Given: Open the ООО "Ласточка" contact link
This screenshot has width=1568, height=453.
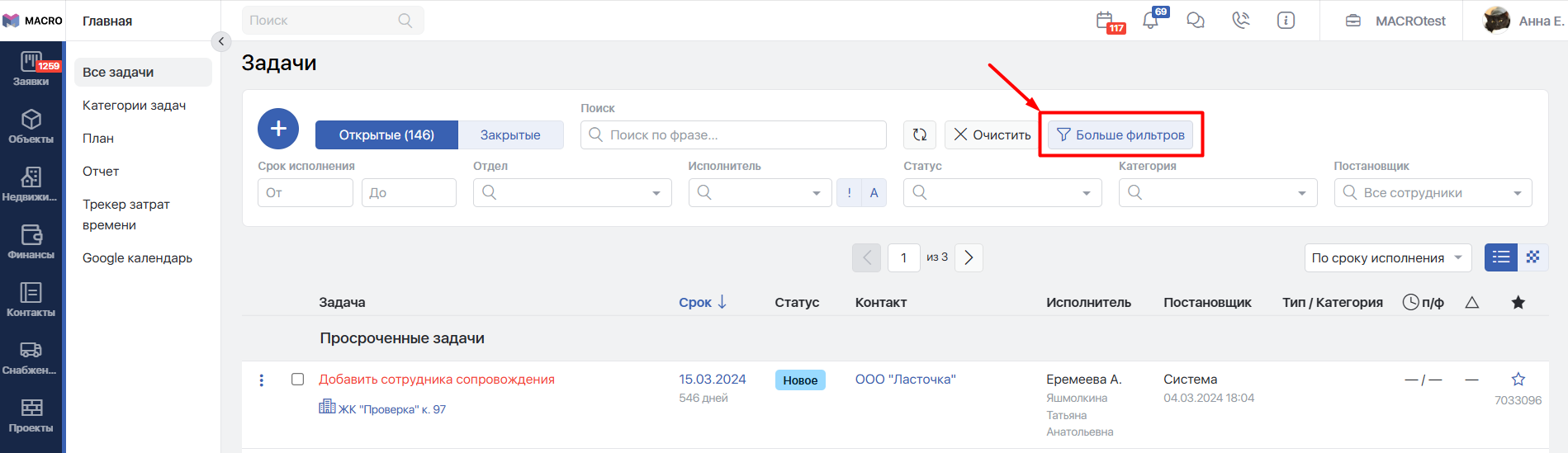Looking at the screenshot, I should [905, 380].
